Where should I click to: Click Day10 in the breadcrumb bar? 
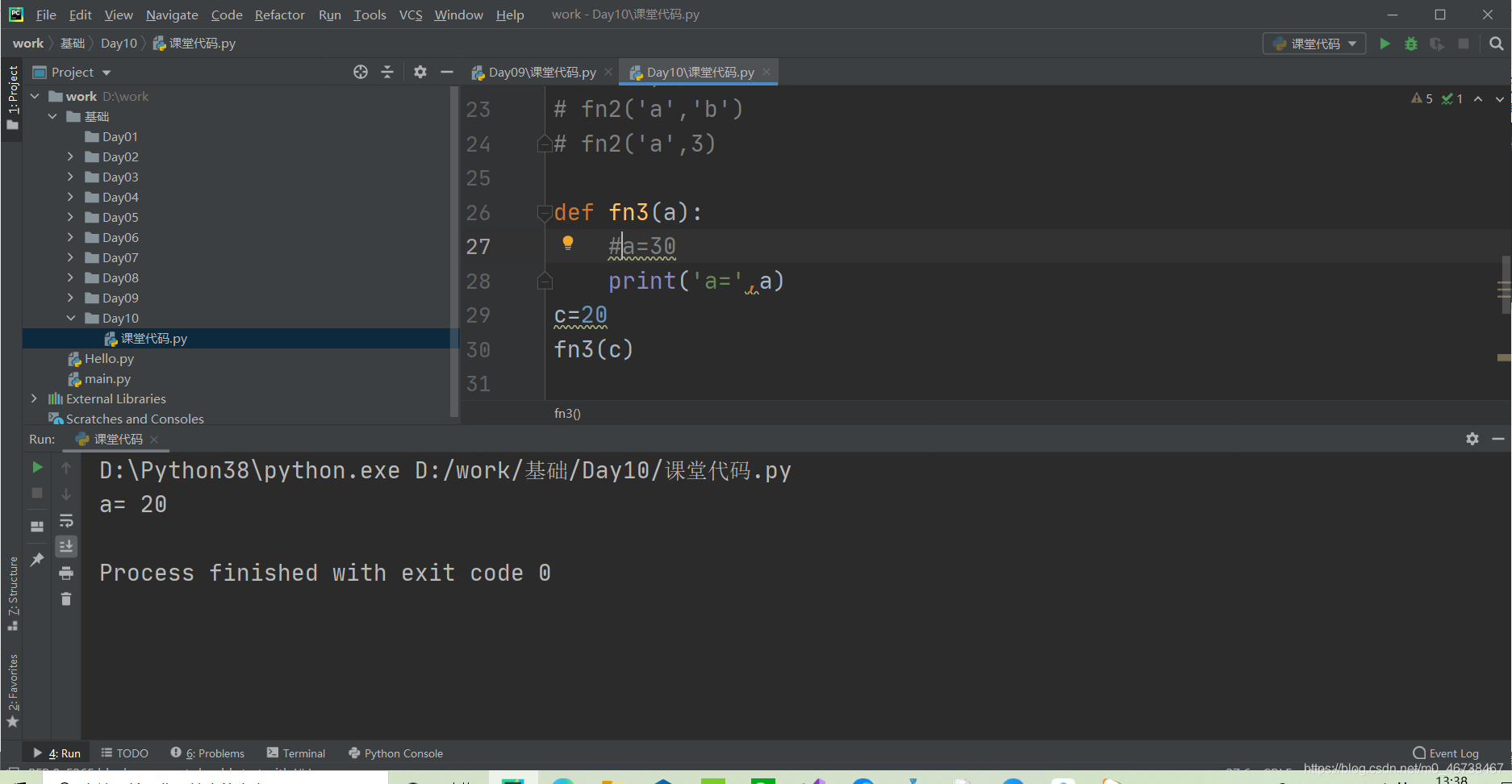pyautogui.click(x=119, y=44)
